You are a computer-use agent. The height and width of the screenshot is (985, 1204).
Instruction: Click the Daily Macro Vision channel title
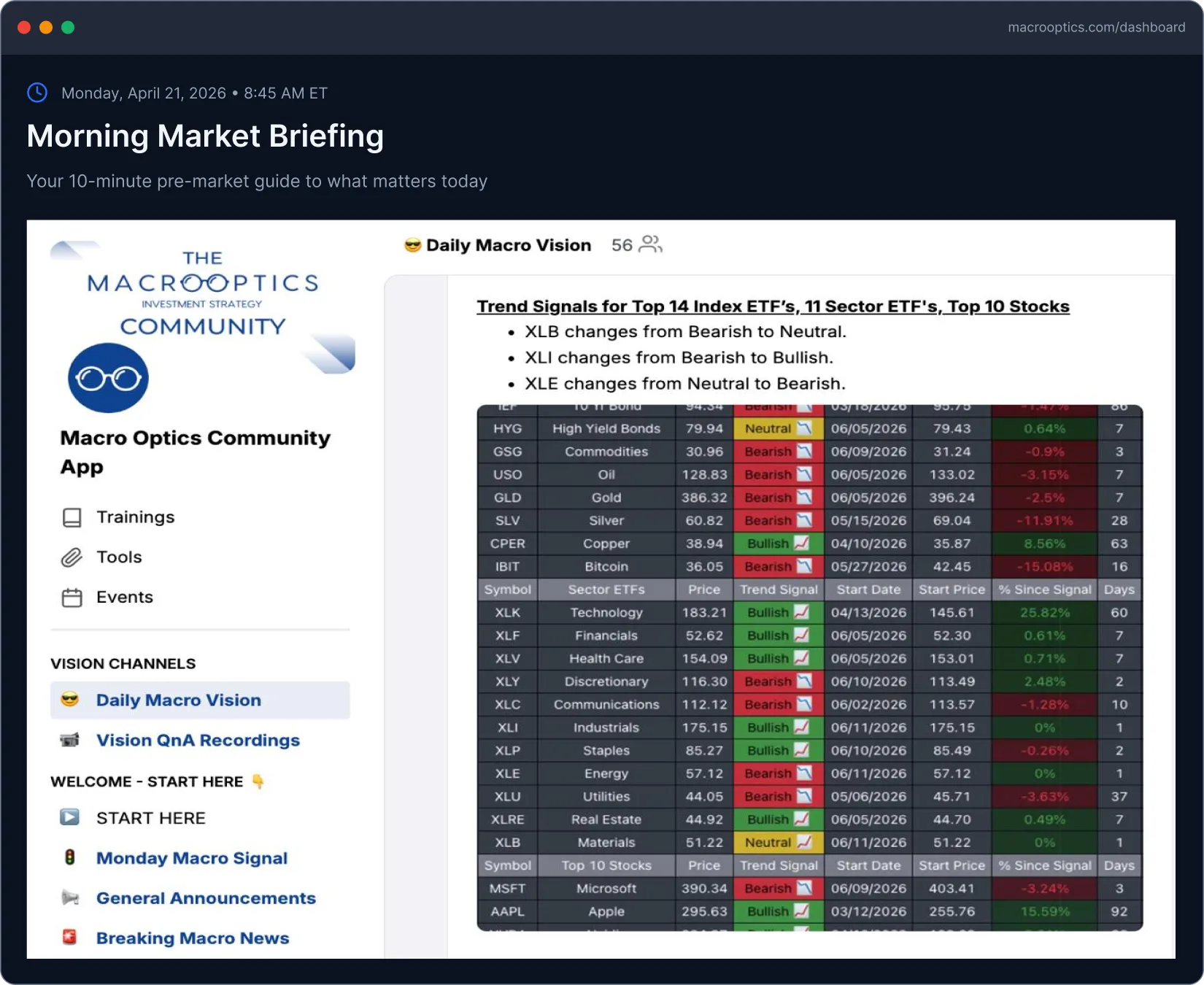pos(509,245)
